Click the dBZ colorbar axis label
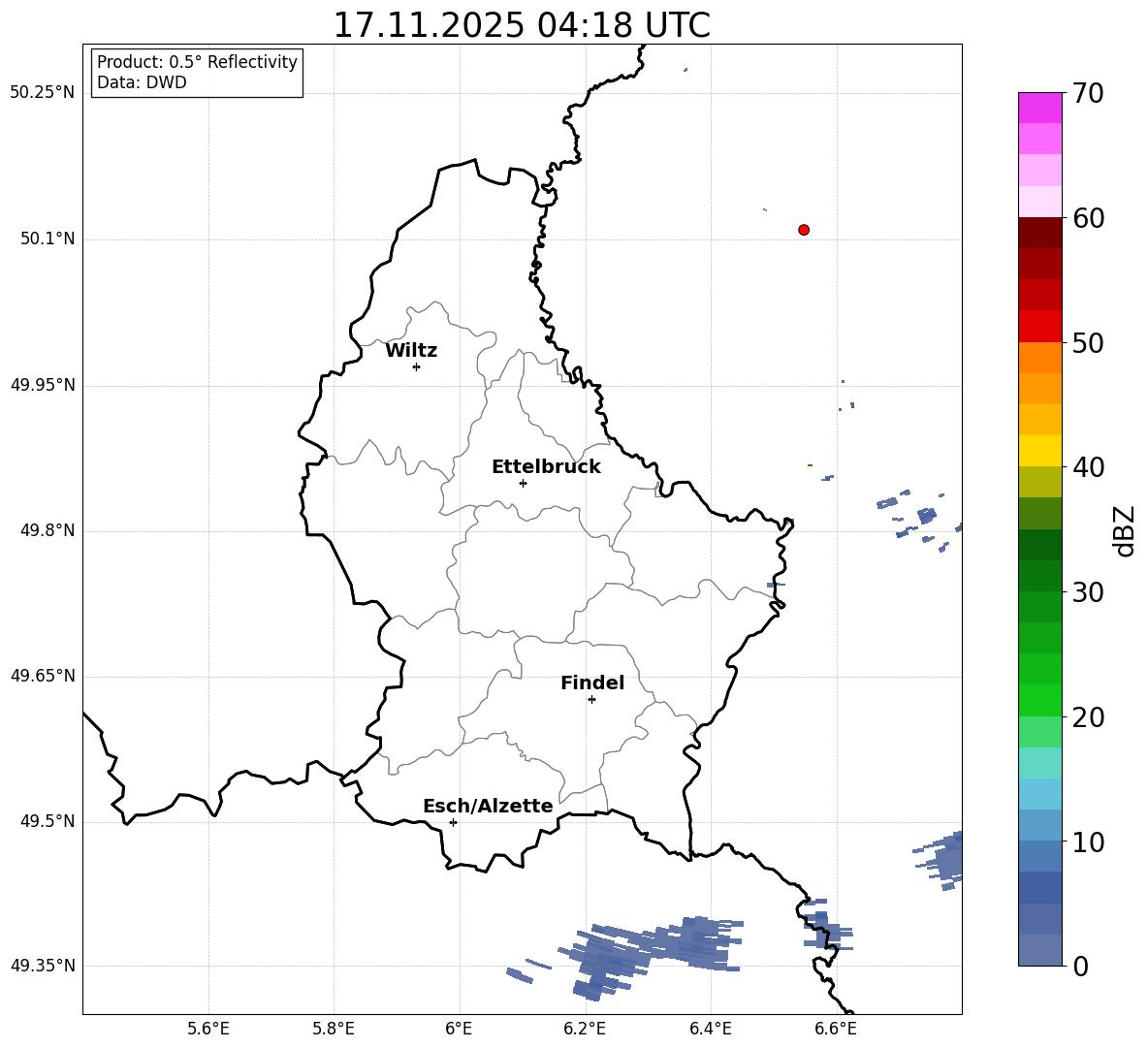Screen dimensions: 1148x1048 [x=1124, y=530]
